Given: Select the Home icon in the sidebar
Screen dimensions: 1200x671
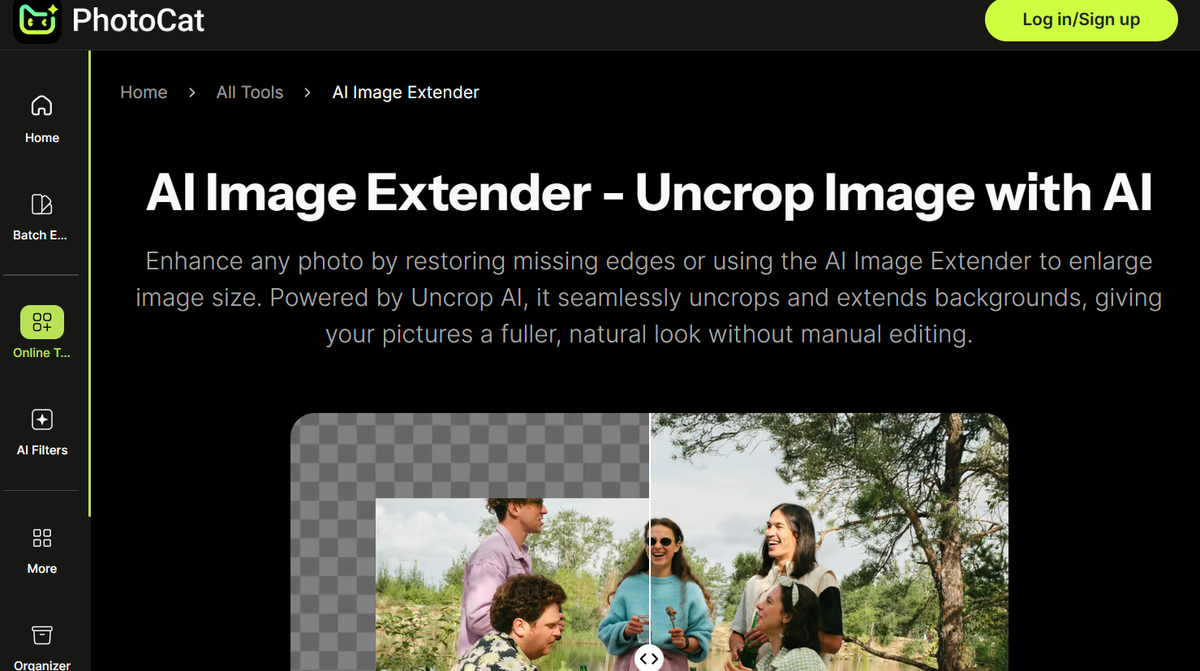Looking at the screenshot, I should click(41, 104).
